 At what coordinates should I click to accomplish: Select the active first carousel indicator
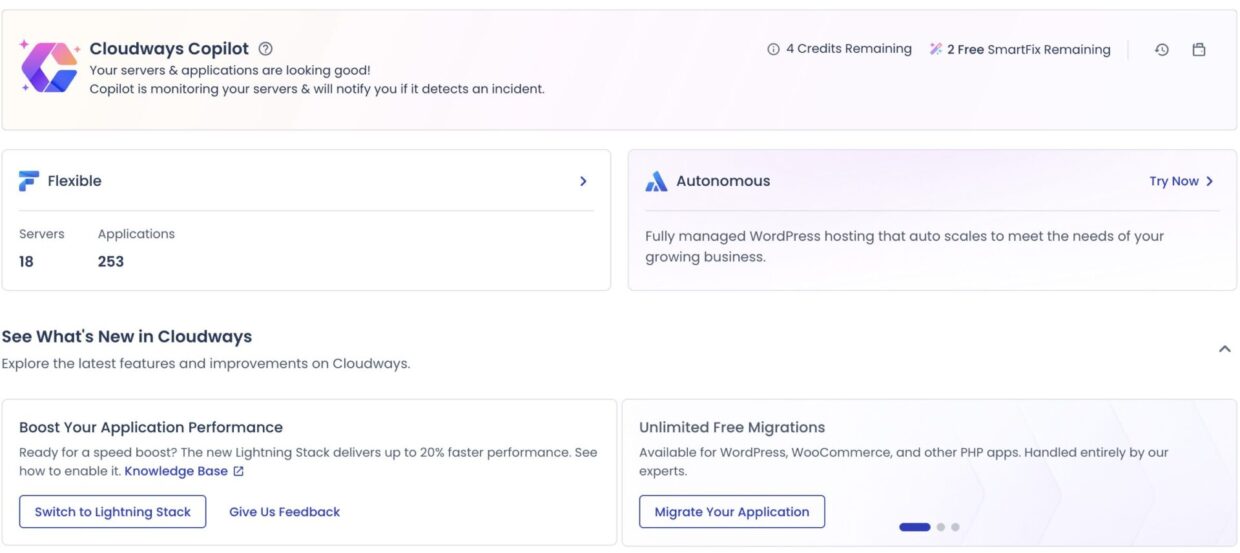(x=915, y=527)
